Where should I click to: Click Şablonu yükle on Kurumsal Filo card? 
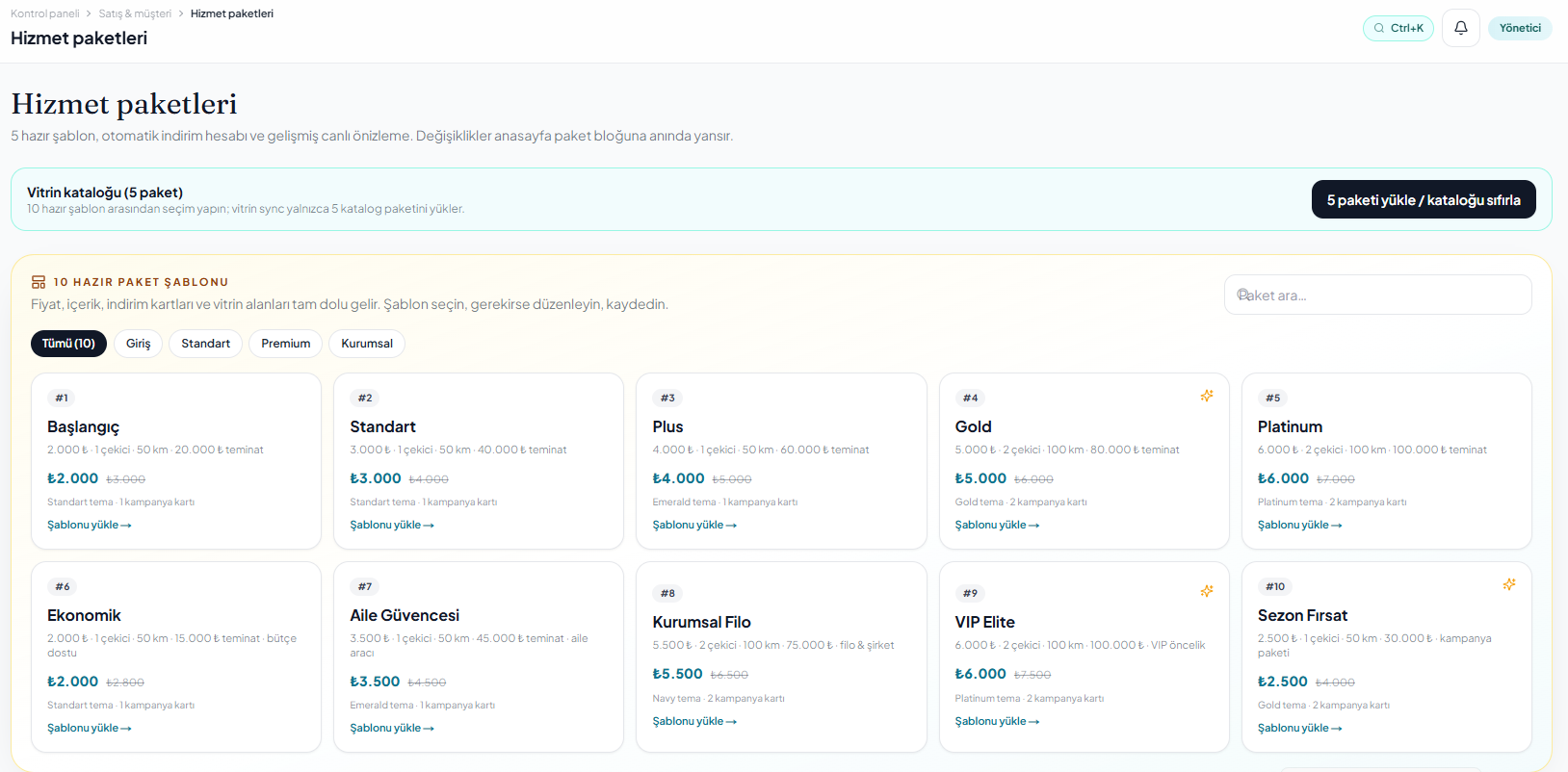pos(694,721)
